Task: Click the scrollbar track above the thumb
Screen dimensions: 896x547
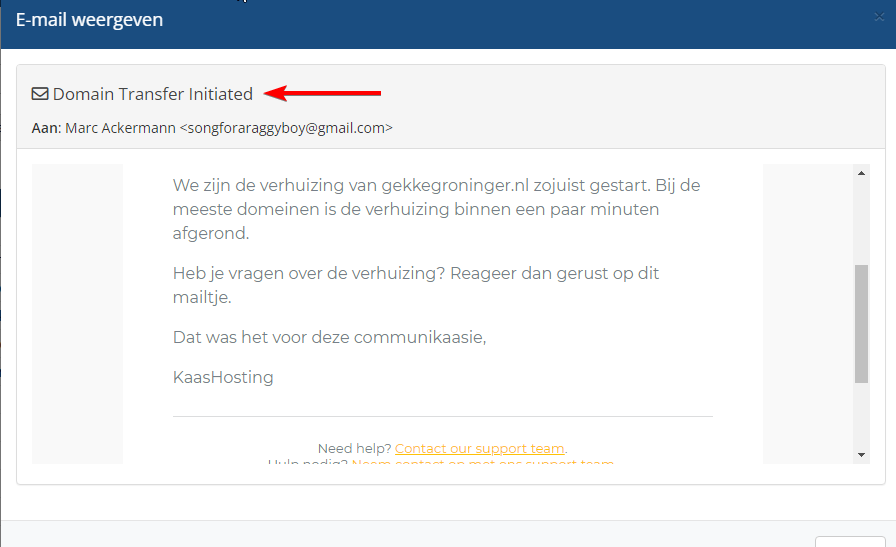Action: pos(861,222)
